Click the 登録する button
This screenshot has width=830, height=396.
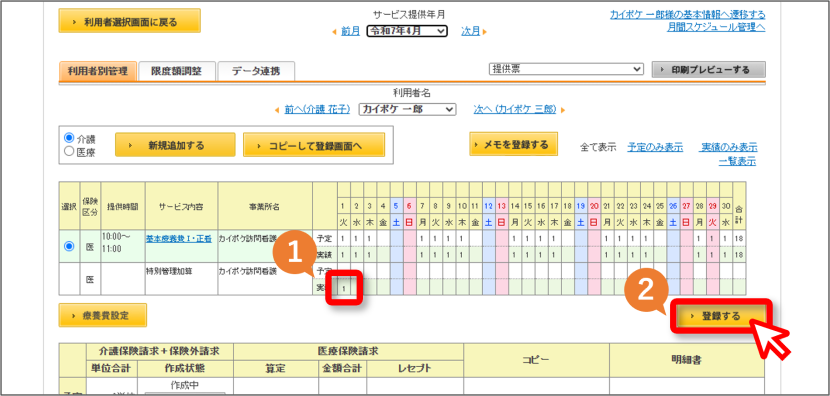click(x=720, y=316)
